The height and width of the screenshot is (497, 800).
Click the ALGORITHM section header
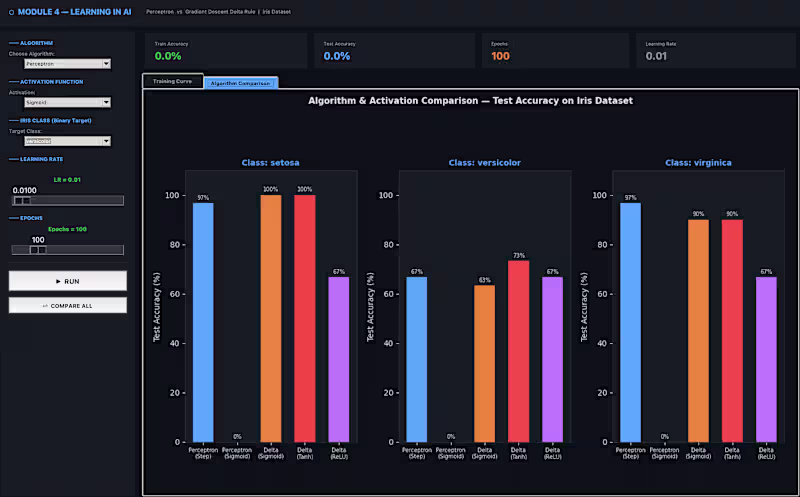click(x=36, y=43)
